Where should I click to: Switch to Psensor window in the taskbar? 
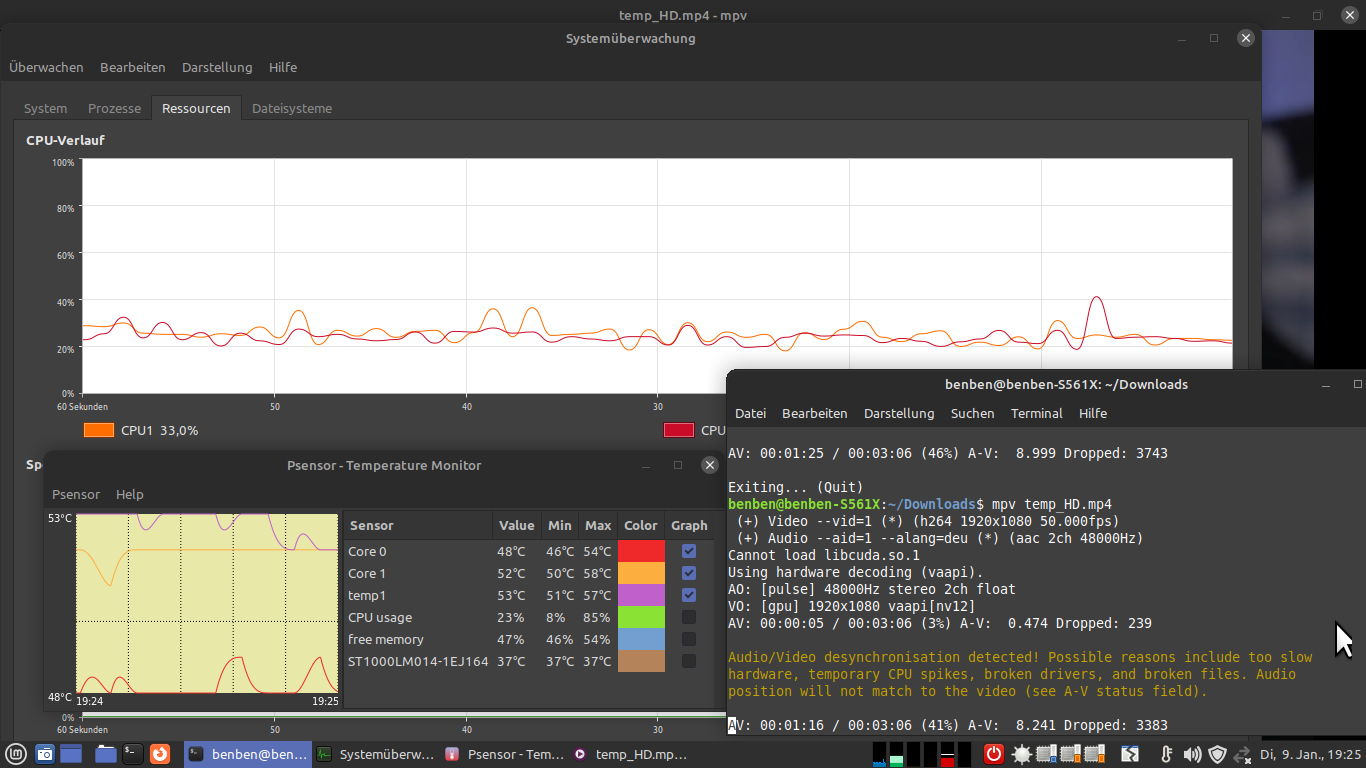tap(503, 754)
